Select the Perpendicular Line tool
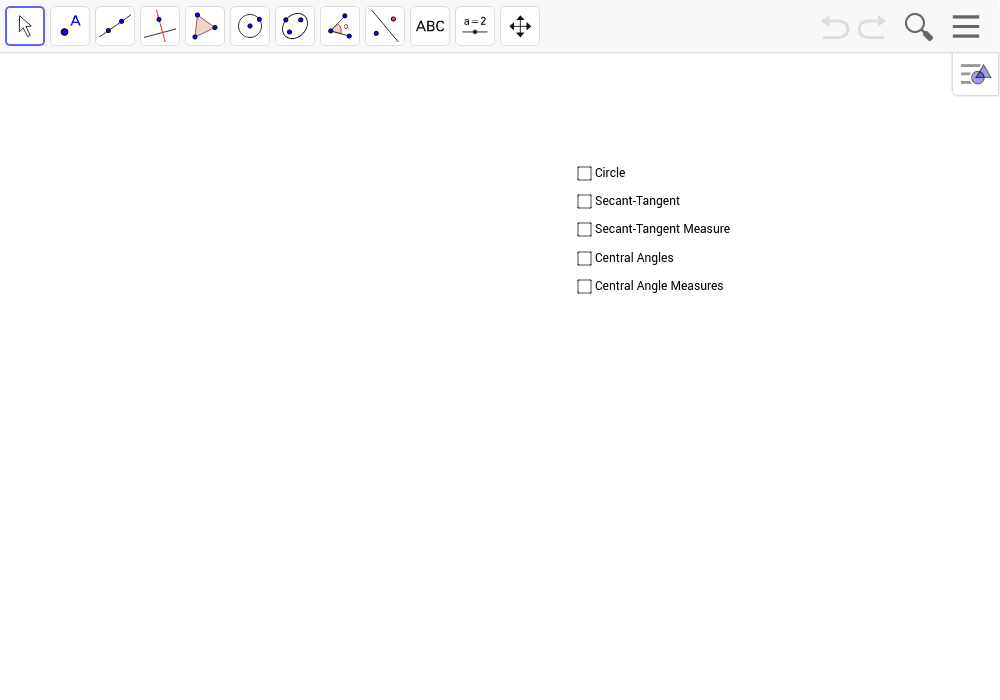This screenshot has width=1000, height=700. [160, 26]
